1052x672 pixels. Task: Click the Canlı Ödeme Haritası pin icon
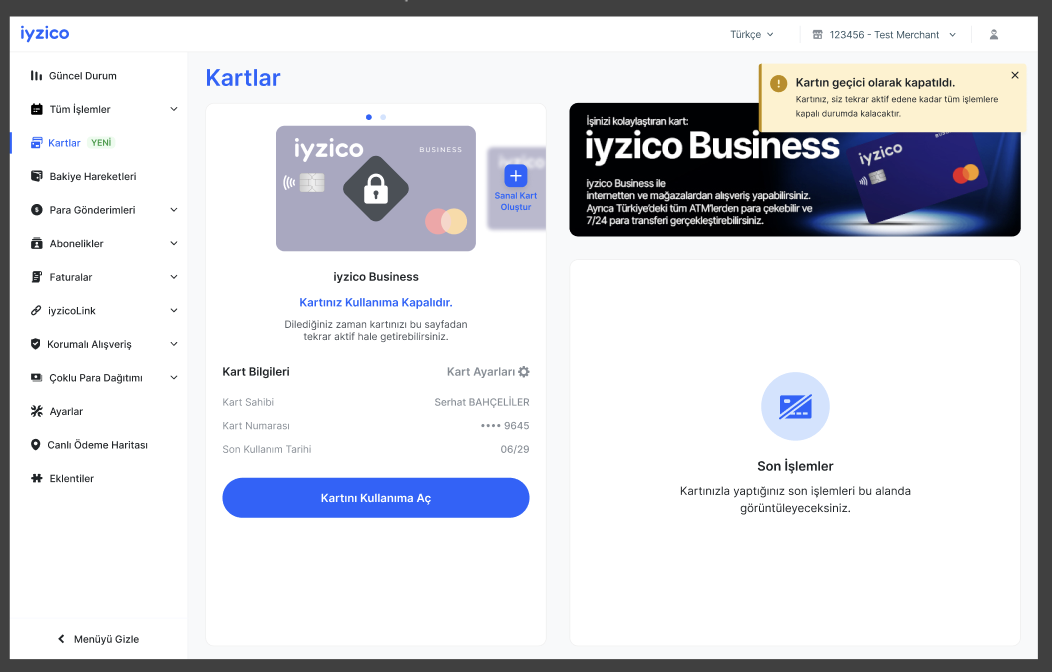point(36,445)
